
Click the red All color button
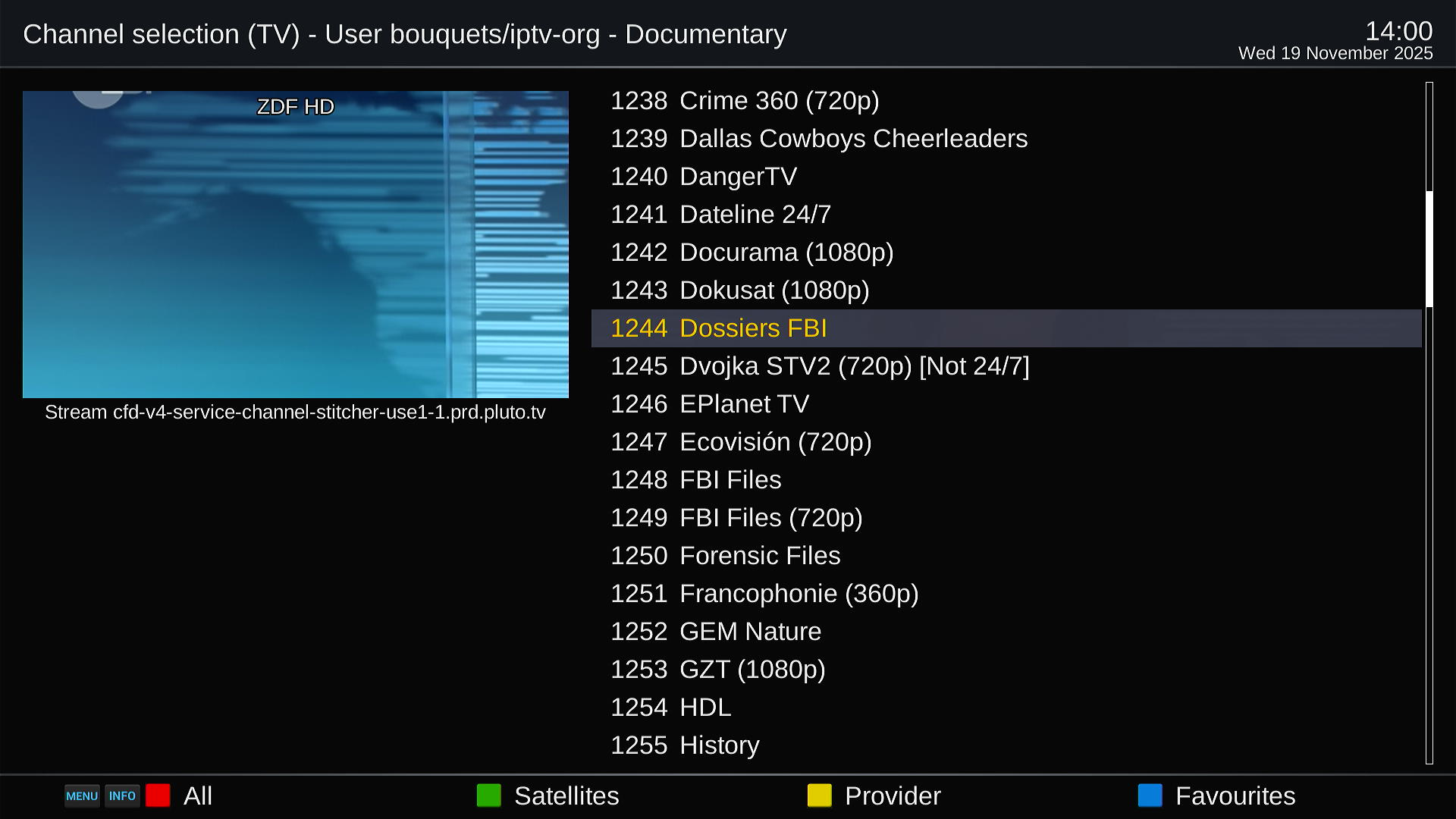(158, 795)
